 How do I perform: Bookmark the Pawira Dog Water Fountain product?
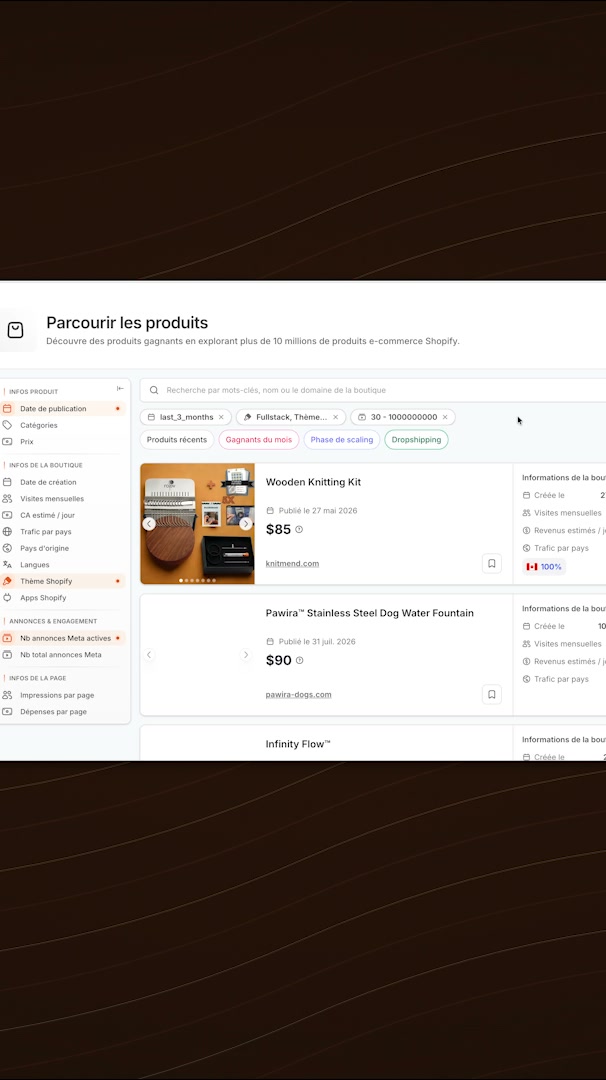(x=492, y=694)
